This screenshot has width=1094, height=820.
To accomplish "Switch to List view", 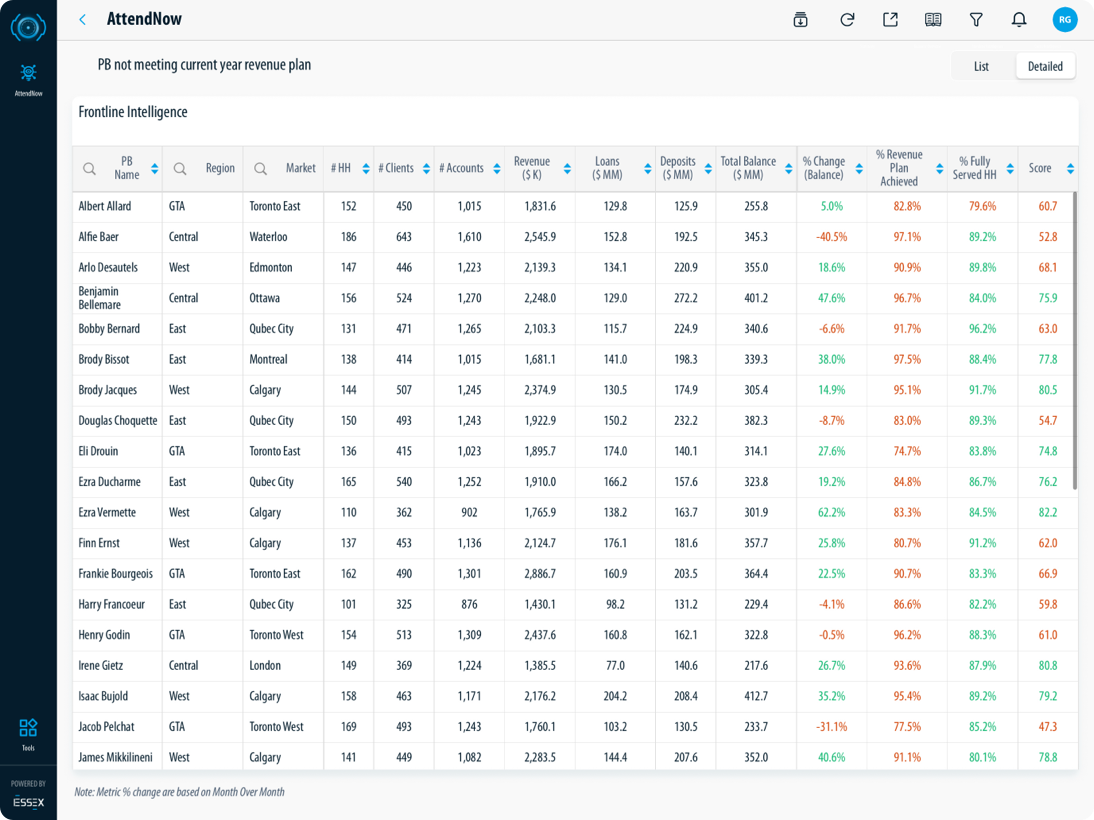I will pos(981,66).
